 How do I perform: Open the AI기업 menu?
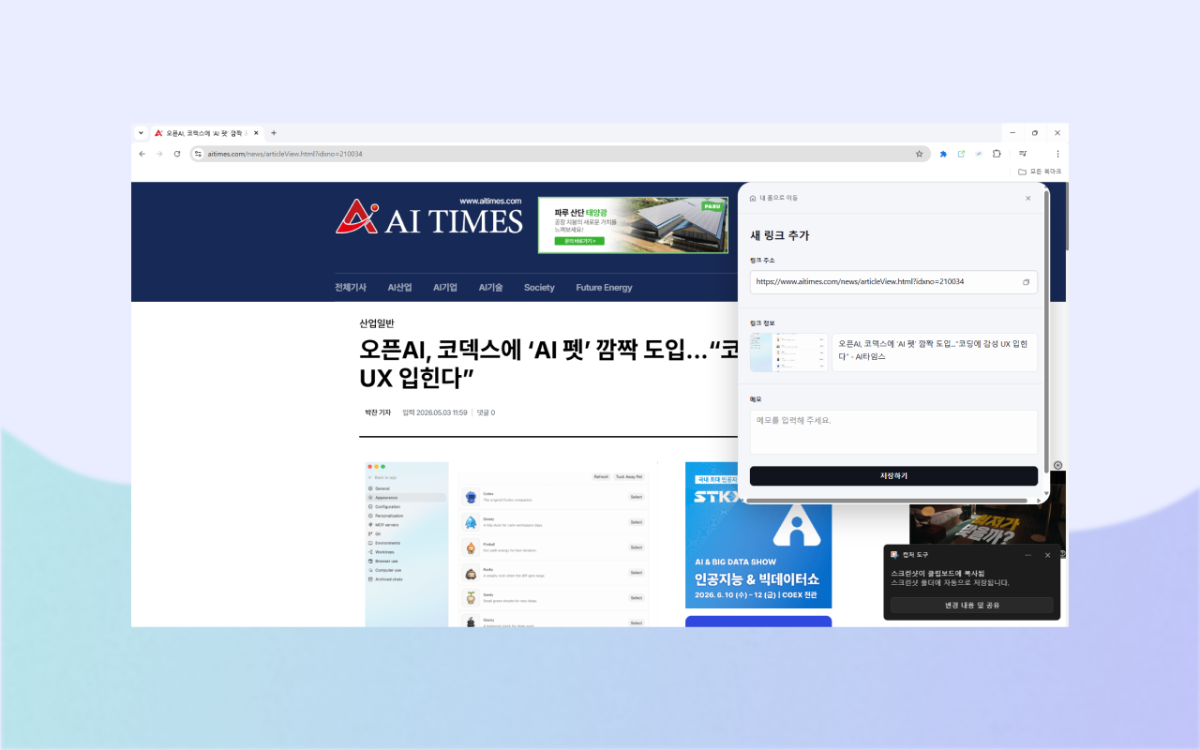[x=445, y=287]
